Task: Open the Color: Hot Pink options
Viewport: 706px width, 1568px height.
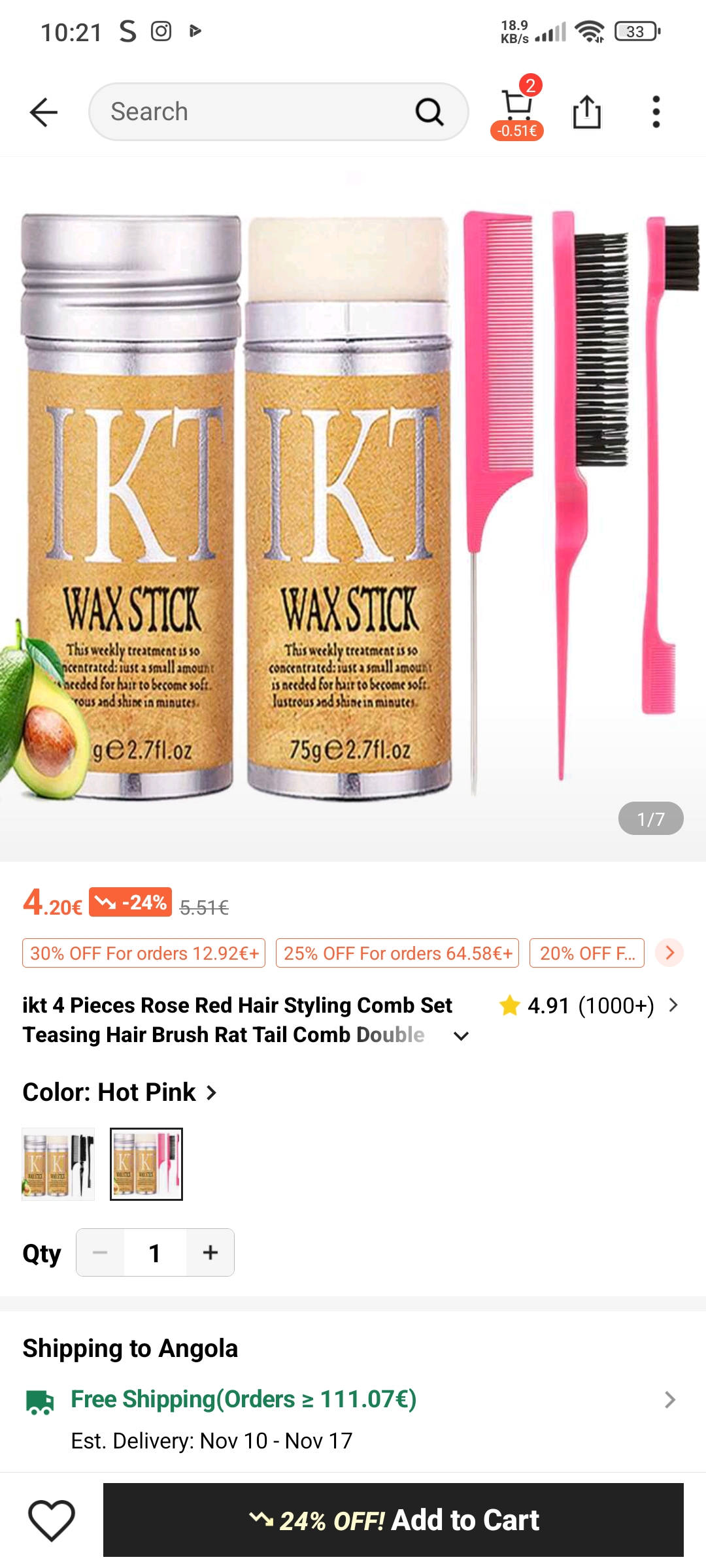Action: tap(120, 1092)
